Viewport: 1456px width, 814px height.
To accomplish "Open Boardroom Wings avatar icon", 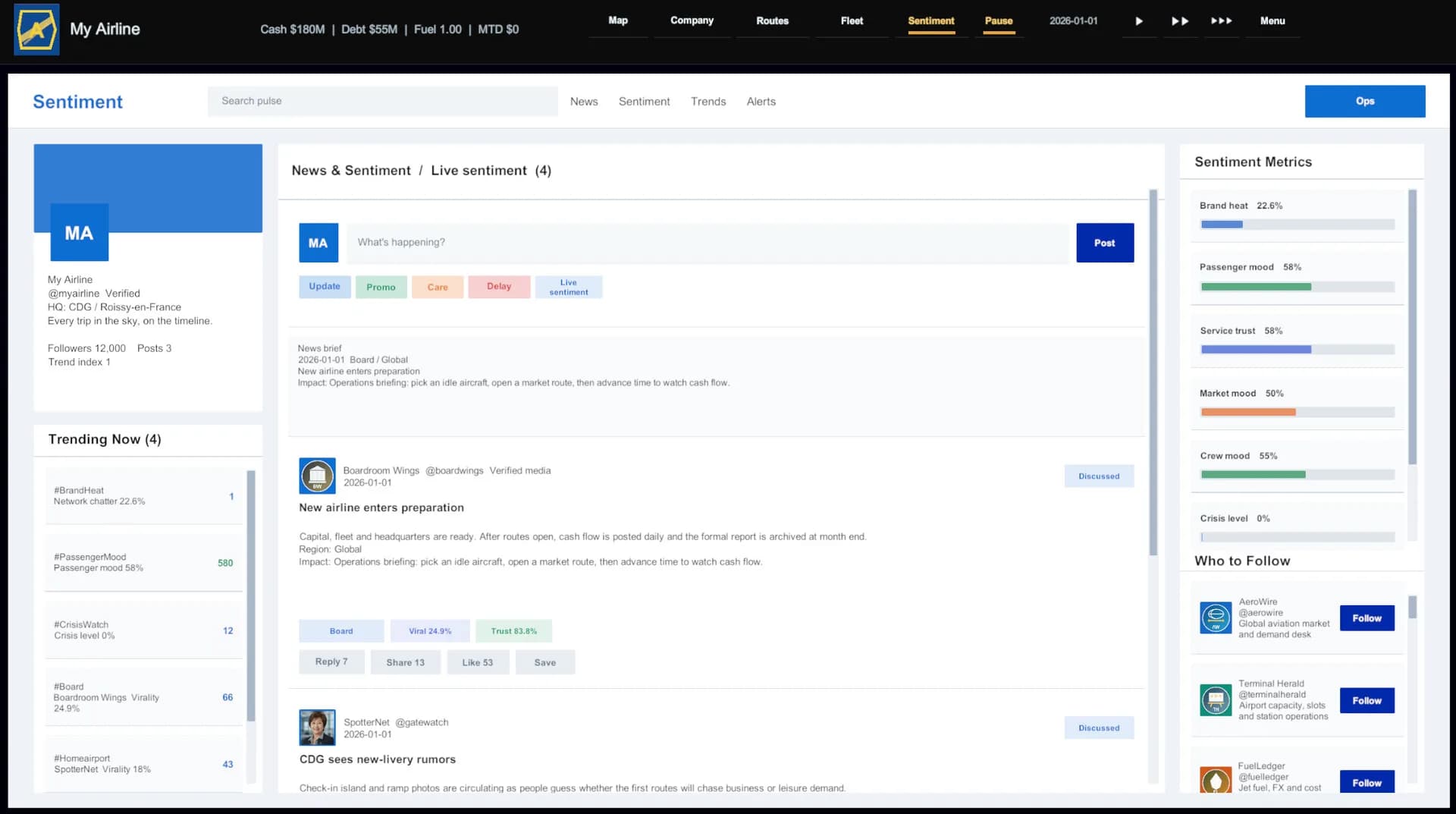I will pos(317,476).
